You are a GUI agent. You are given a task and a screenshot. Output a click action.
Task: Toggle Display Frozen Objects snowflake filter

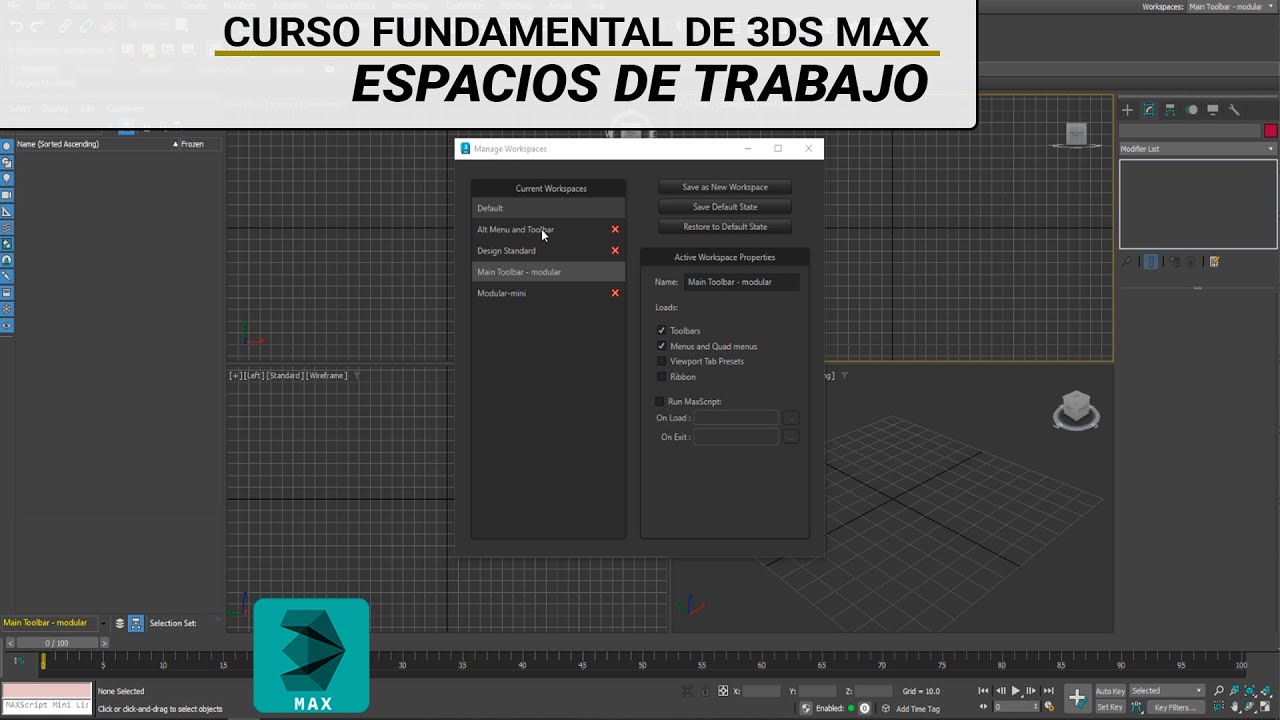(7, 309)
